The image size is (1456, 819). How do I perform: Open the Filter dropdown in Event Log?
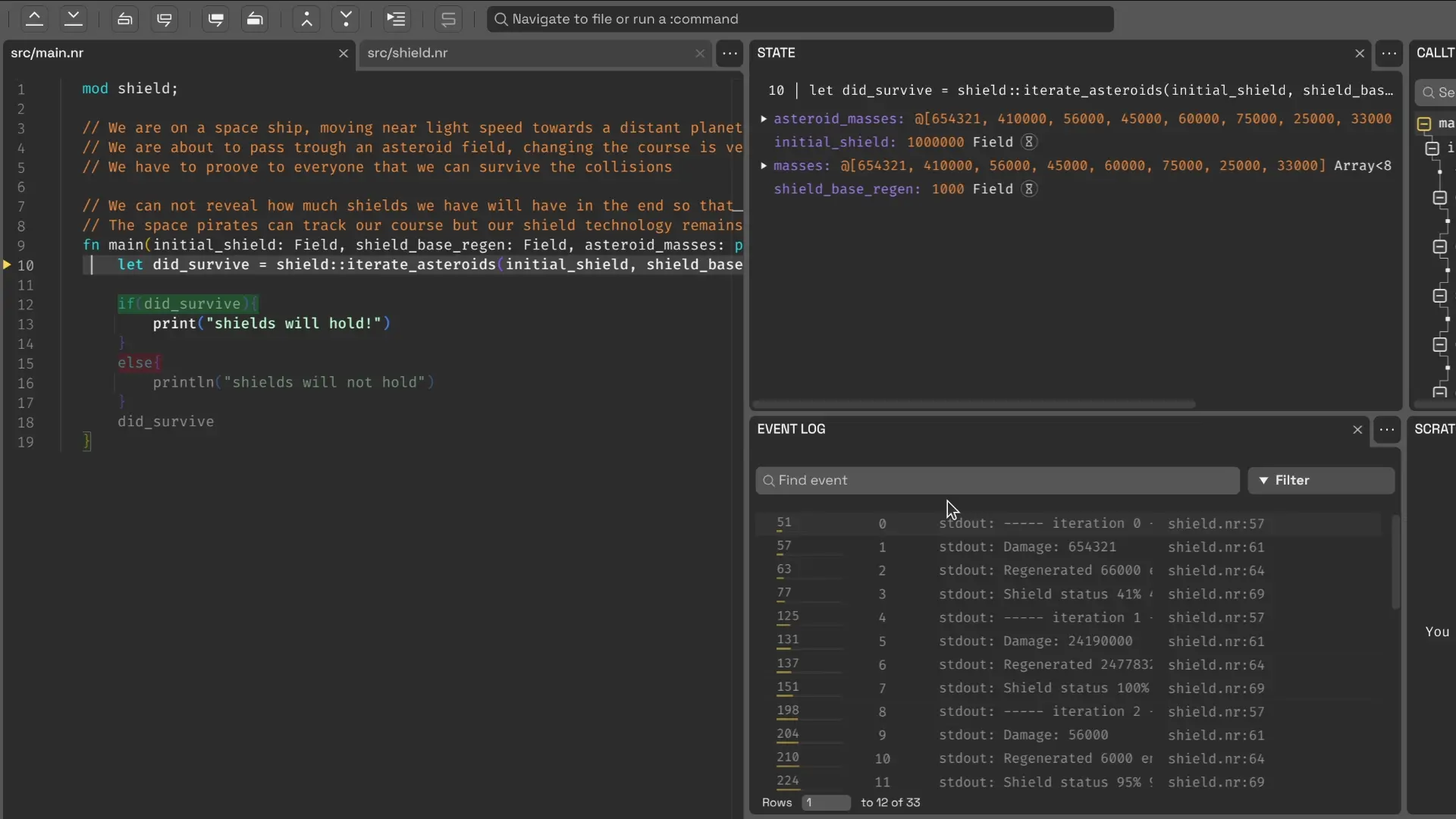click(x=1320, y=481)
